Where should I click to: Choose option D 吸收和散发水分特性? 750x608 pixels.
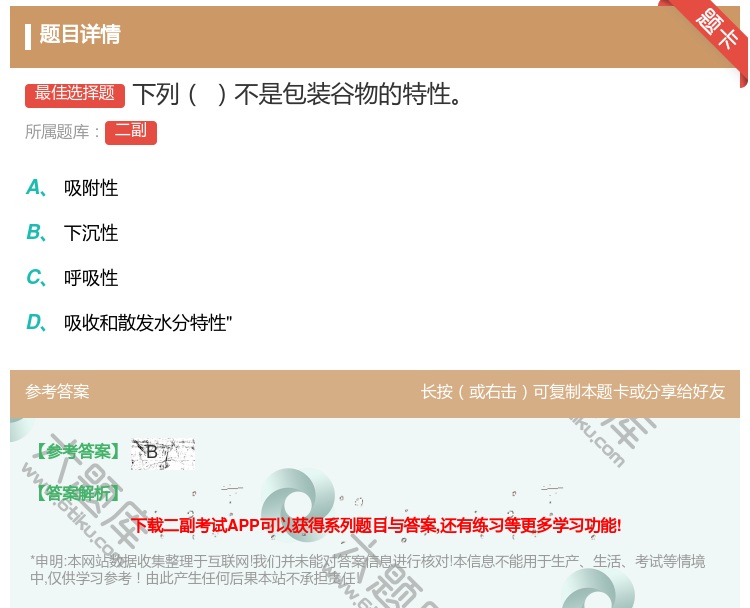(x=129, y=322)
